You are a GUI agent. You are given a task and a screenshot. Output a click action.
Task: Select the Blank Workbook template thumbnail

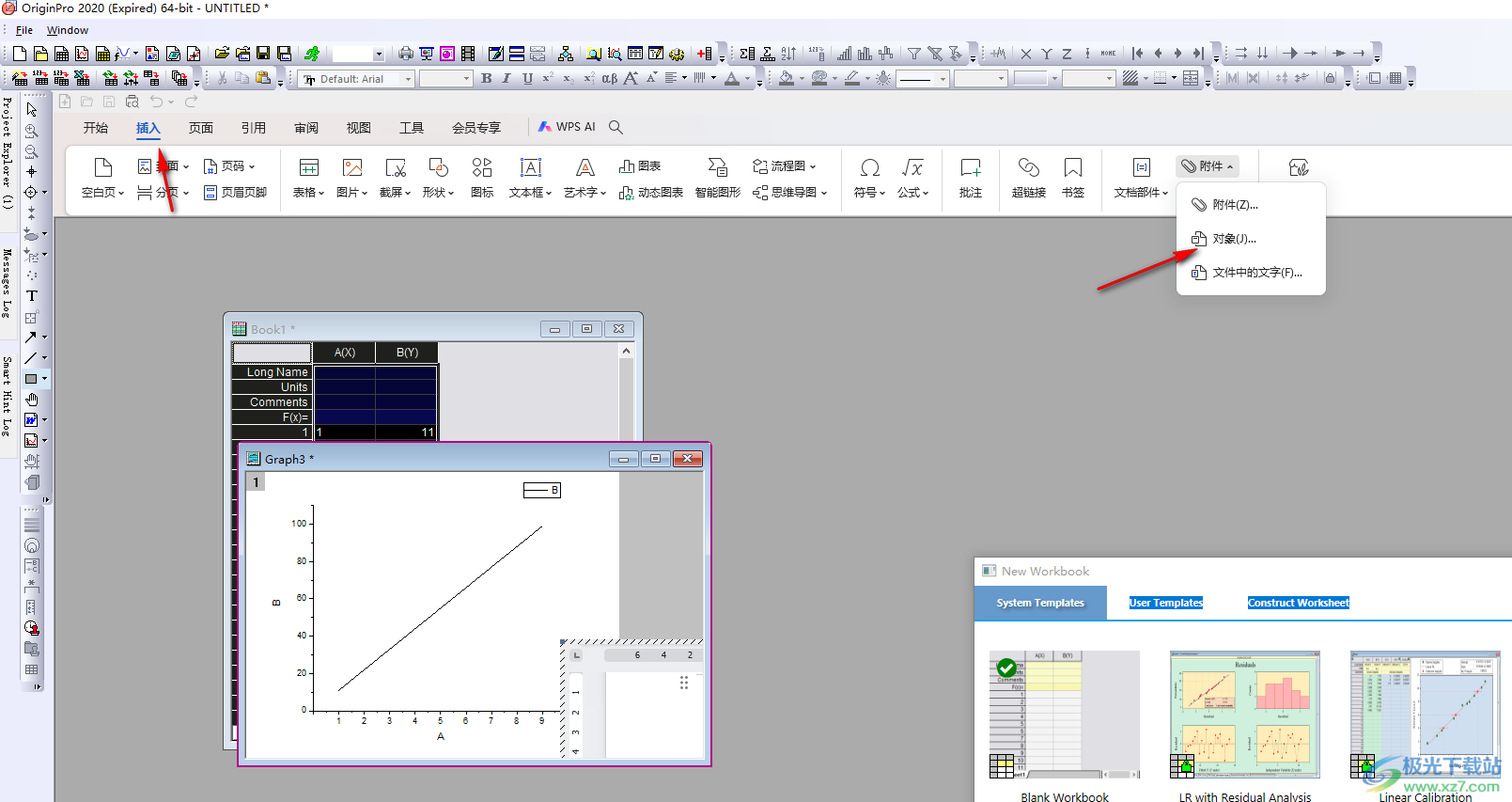(1064, 715)
